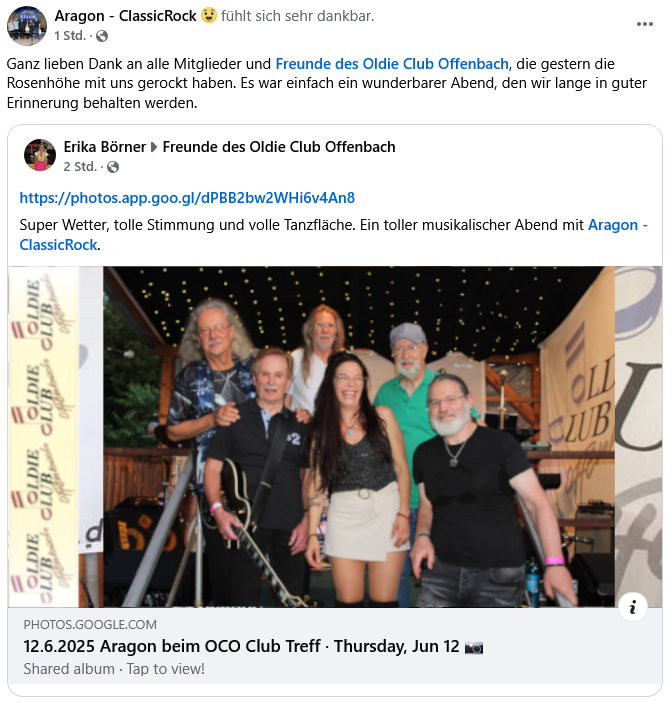Click Aragon - ClassicRock profile picture
This screenshot has width=672, height=702.
[x=27, y=26]
